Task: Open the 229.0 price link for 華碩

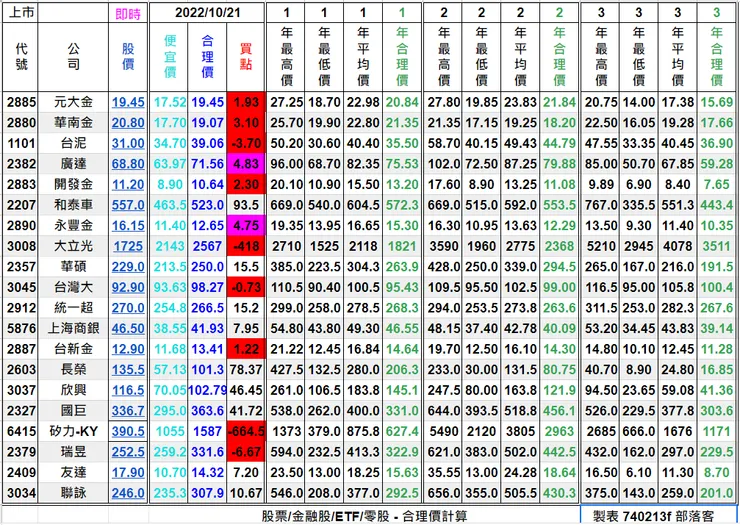Action: click(128, 267)
